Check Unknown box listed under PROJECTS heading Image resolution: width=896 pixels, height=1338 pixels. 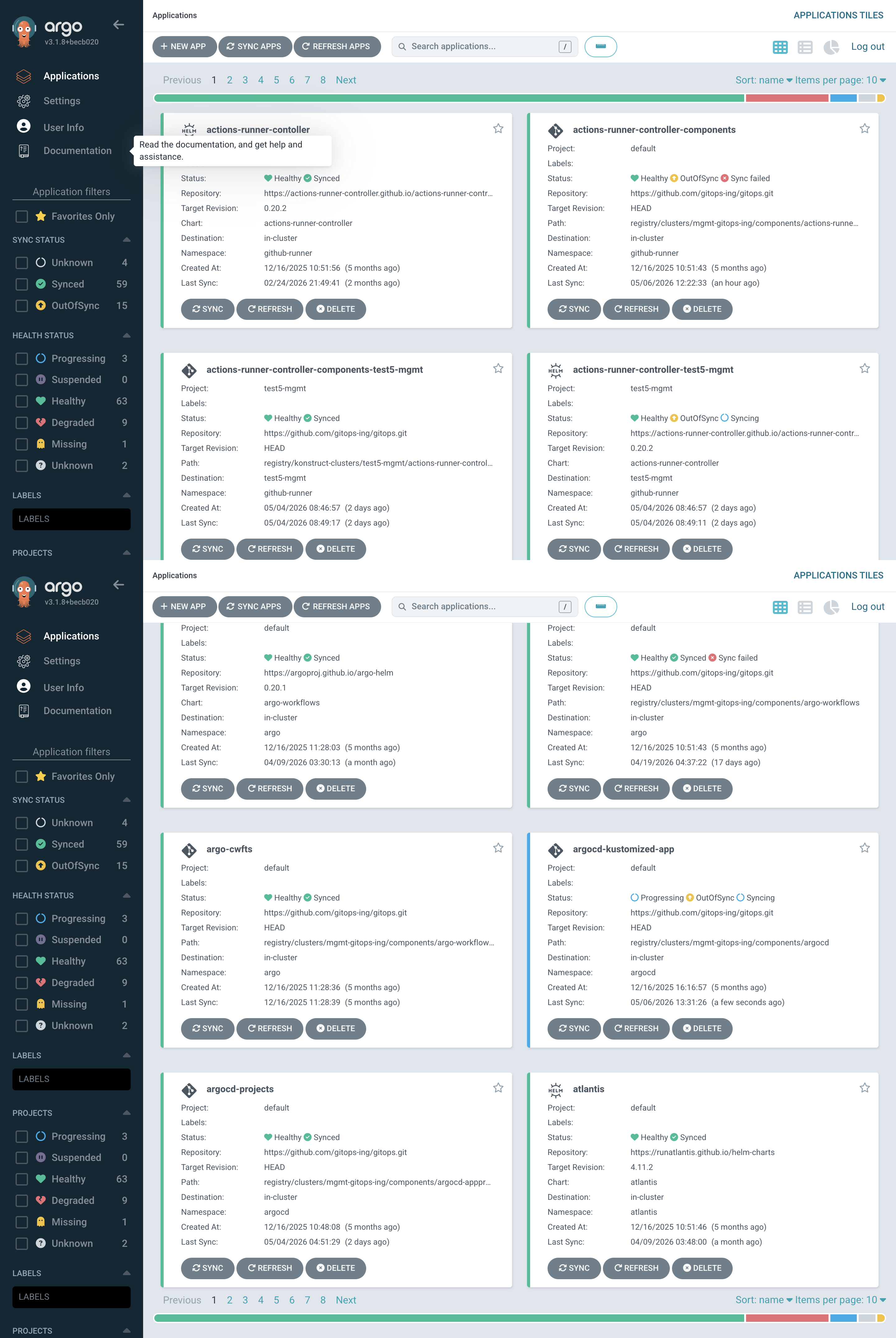tap(22, 1243)
